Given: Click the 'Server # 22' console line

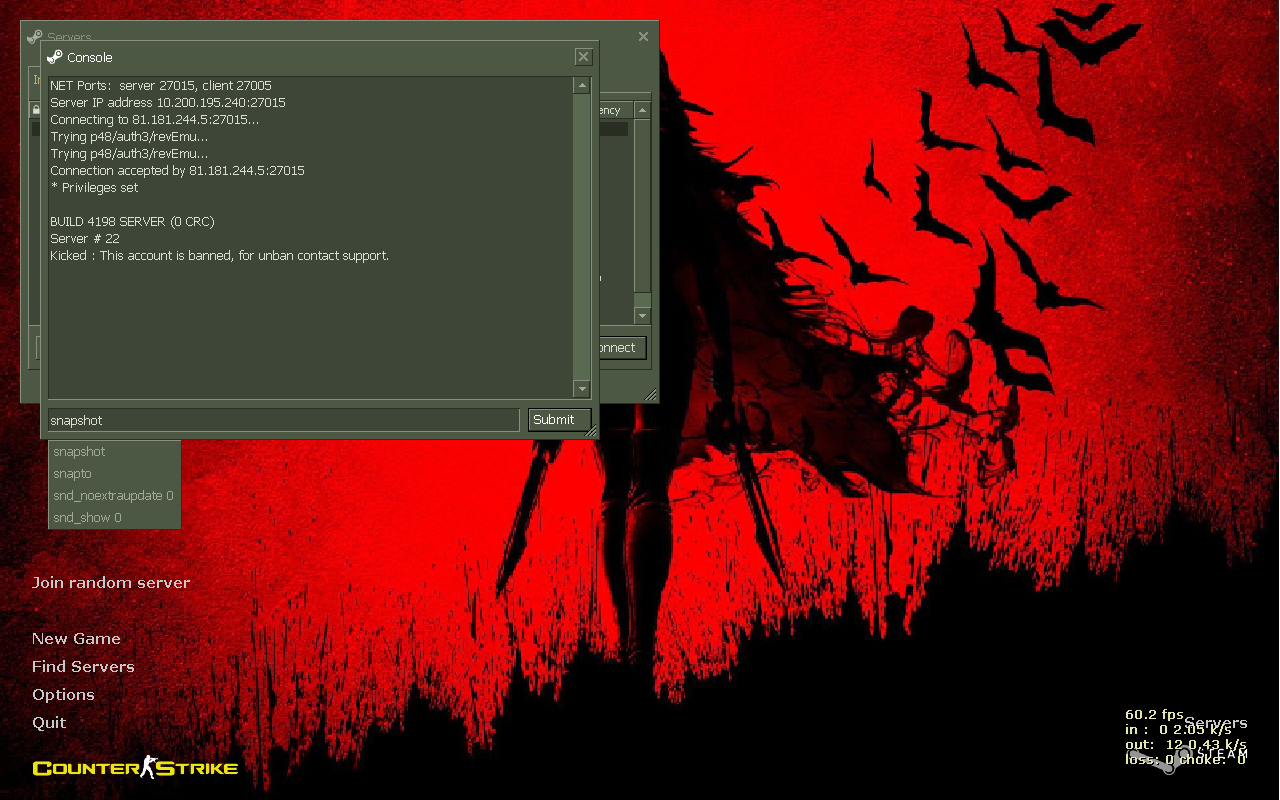Looking at the screenshot, I should click(x=85, y=239).
